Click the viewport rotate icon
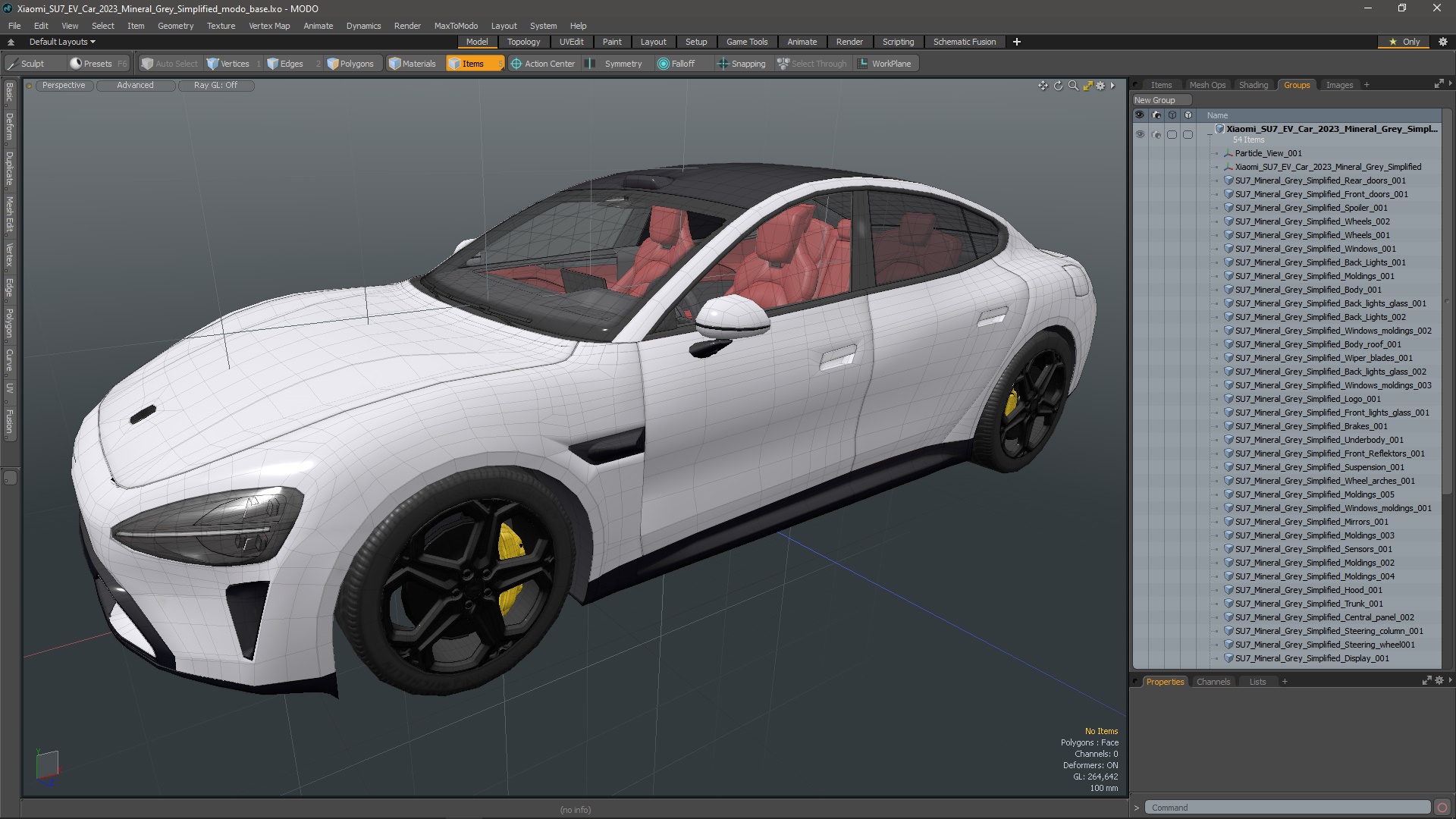 pos(1058,86)
